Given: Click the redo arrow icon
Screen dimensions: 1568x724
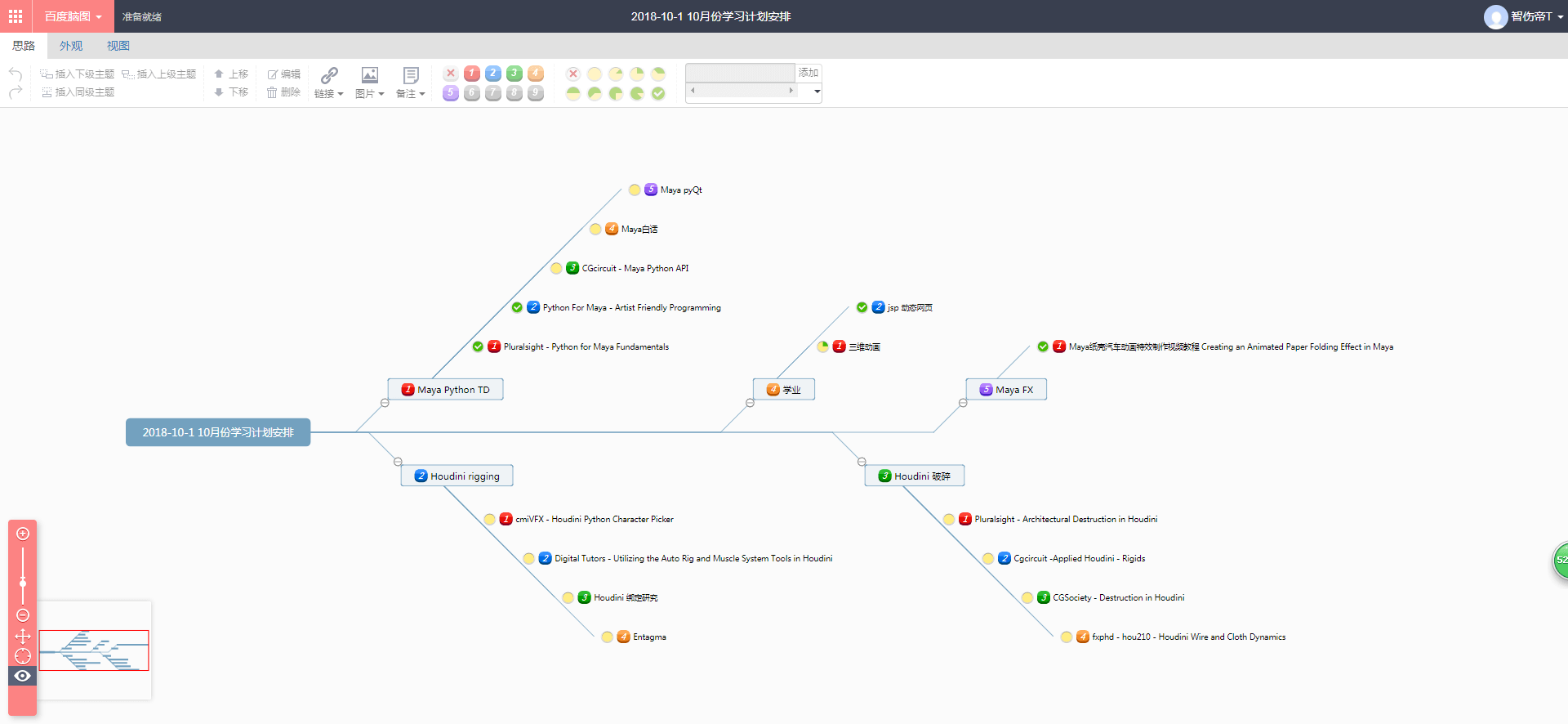Looking at the screenshot, I should [16, 92].
